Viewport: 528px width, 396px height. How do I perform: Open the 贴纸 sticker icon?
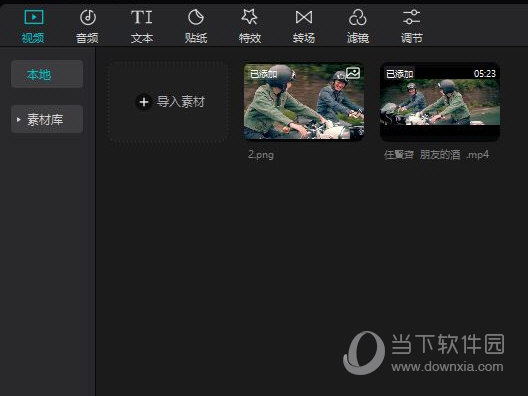[x=196, y=17]
